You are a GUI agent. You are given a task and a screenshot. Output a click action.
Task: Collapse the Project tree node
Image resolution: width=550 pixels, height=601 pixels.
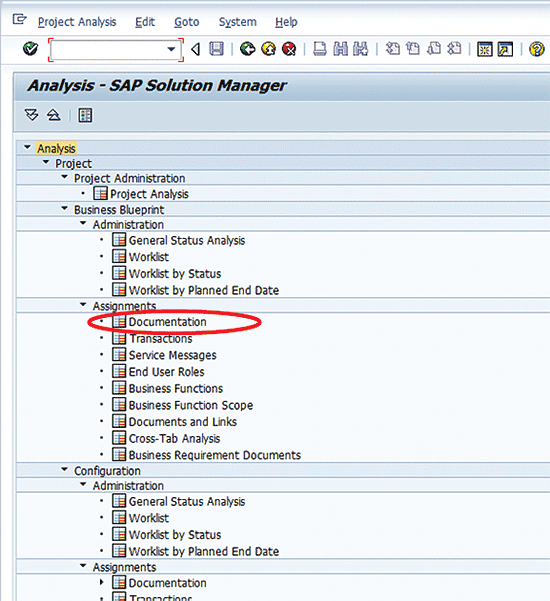(x=46, y=162)
